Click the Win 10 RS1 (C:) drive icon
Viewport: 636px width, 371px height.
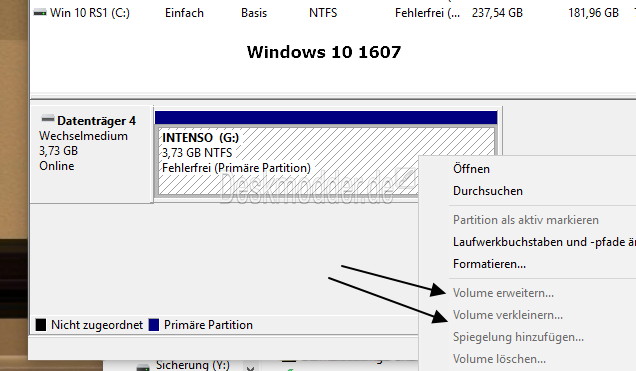click(x=40, y=13)
